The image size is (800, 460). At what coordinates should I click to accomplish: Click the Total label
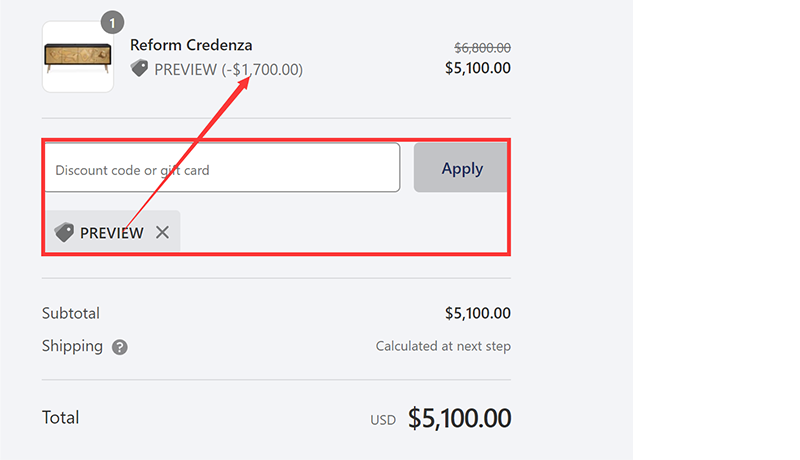pos(60,417)
